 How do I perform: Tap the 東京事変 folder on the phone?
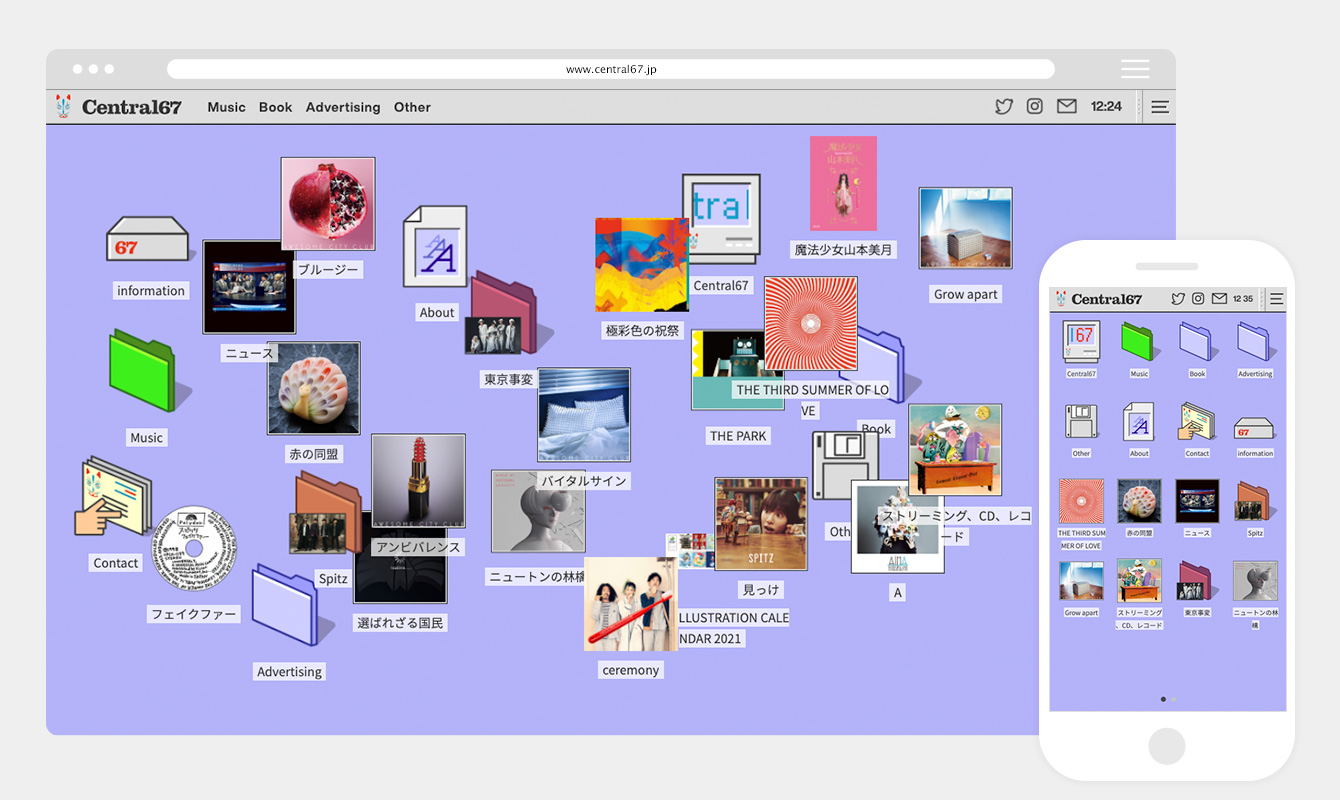point(1197,581)
